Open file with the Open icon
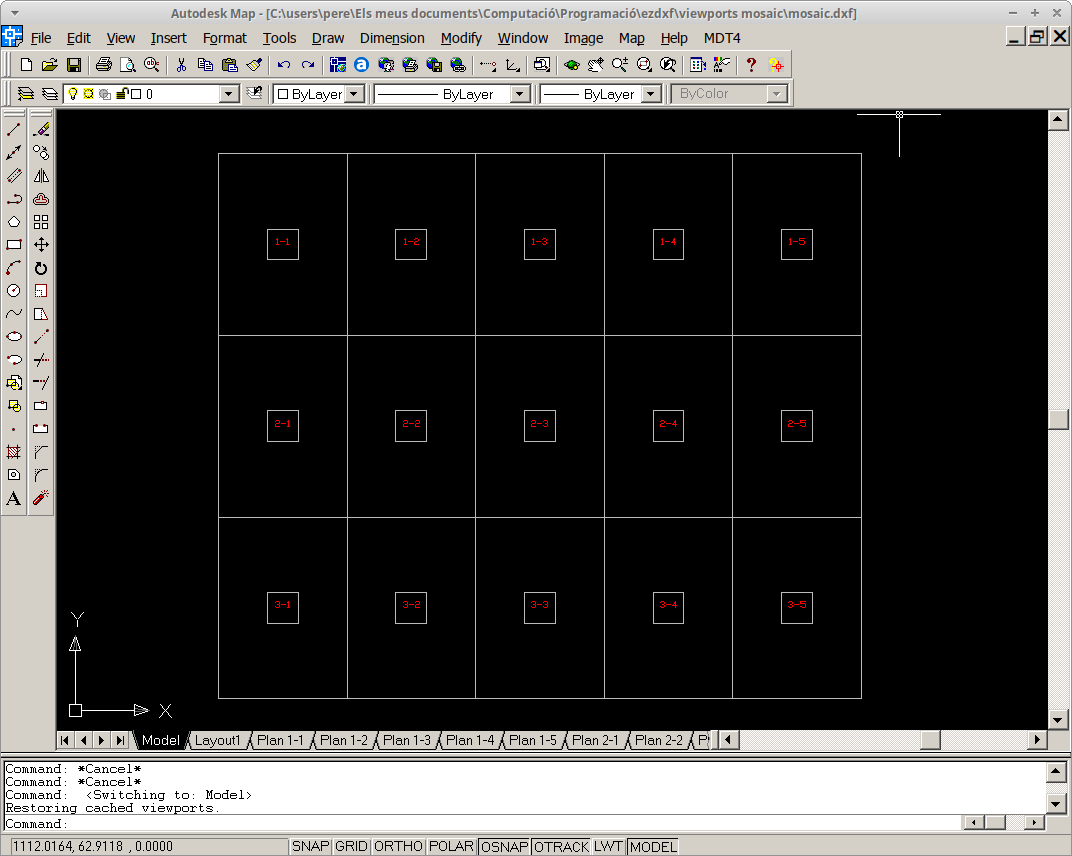 50,65
